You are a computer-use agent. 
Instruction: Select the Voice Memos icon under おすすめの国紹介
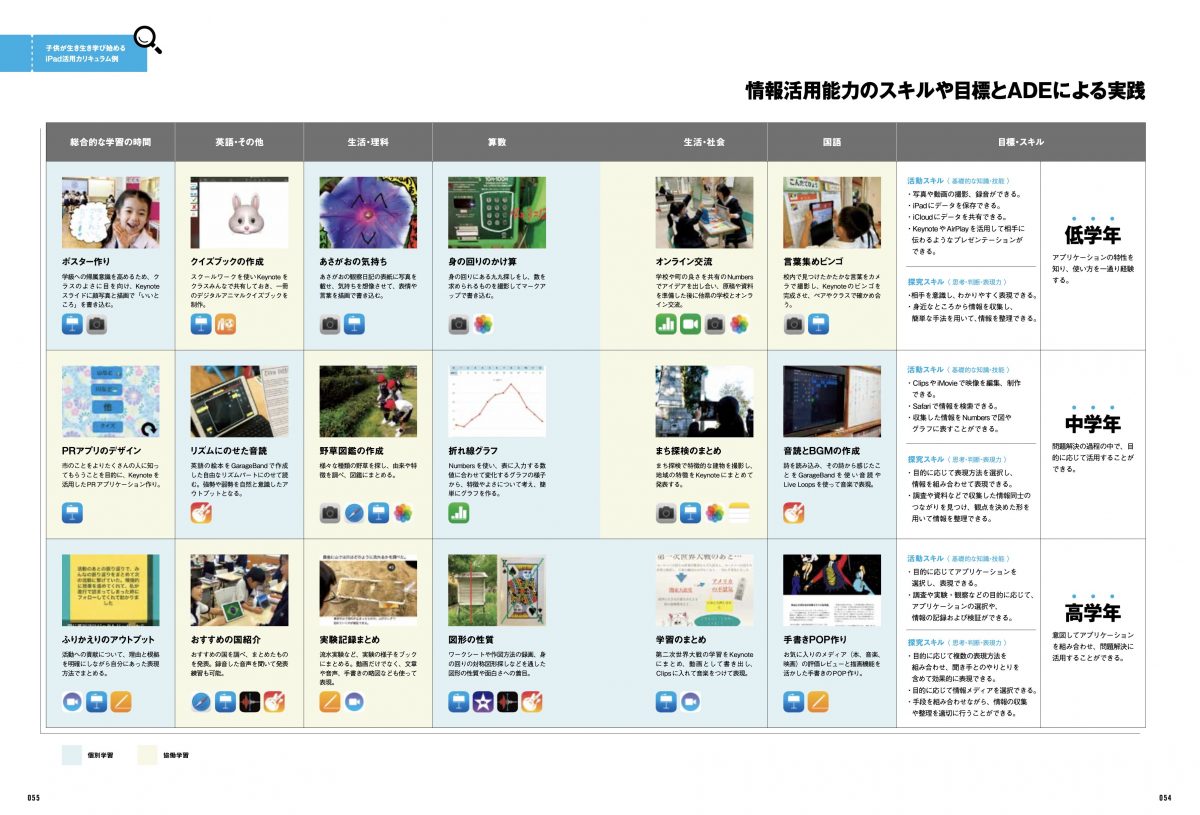250,702
